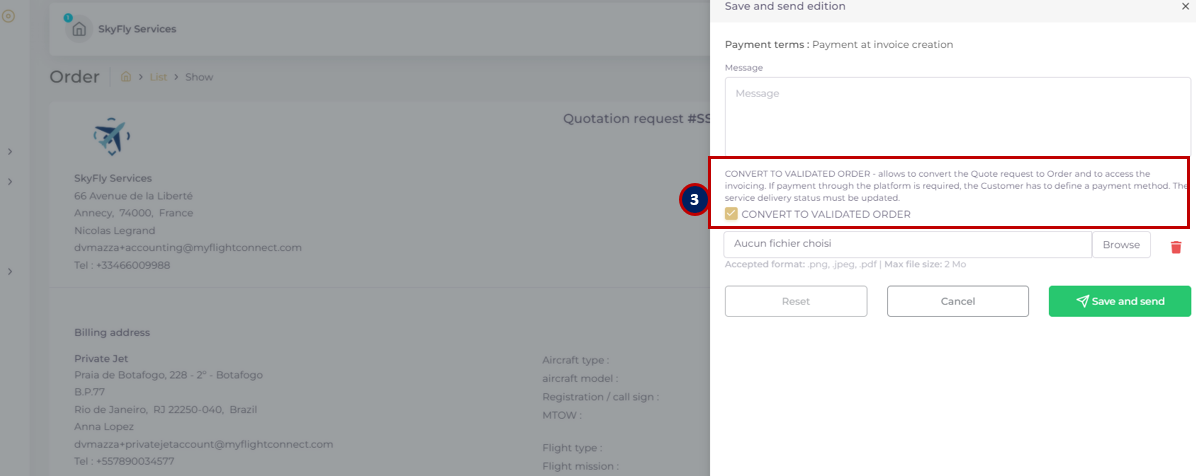The height and width of the screenshot is (476, 1196).
Task: Click the Browse button
Action: pyautogui.click(x=1121, y=245)
